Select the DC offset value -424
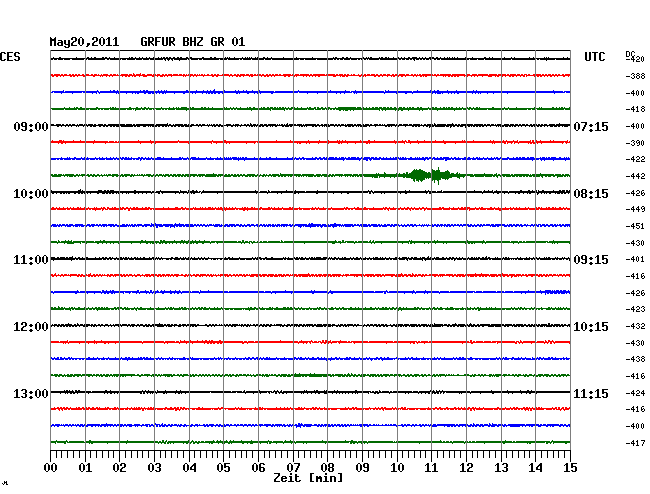The height and width of the screenshot is (494, 650). tap(635, 393)
